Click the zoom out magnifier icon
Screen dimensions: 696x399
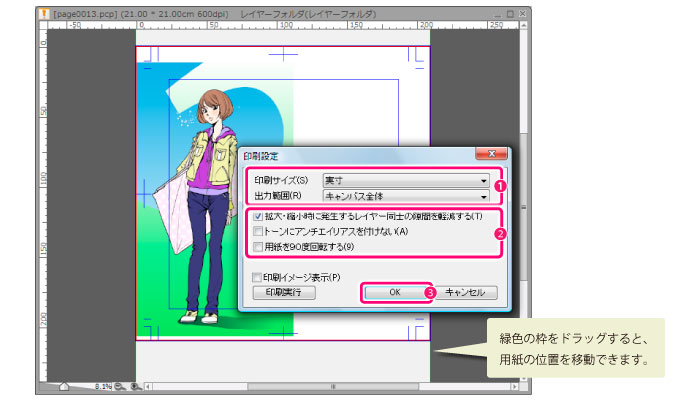pos(120,387)
